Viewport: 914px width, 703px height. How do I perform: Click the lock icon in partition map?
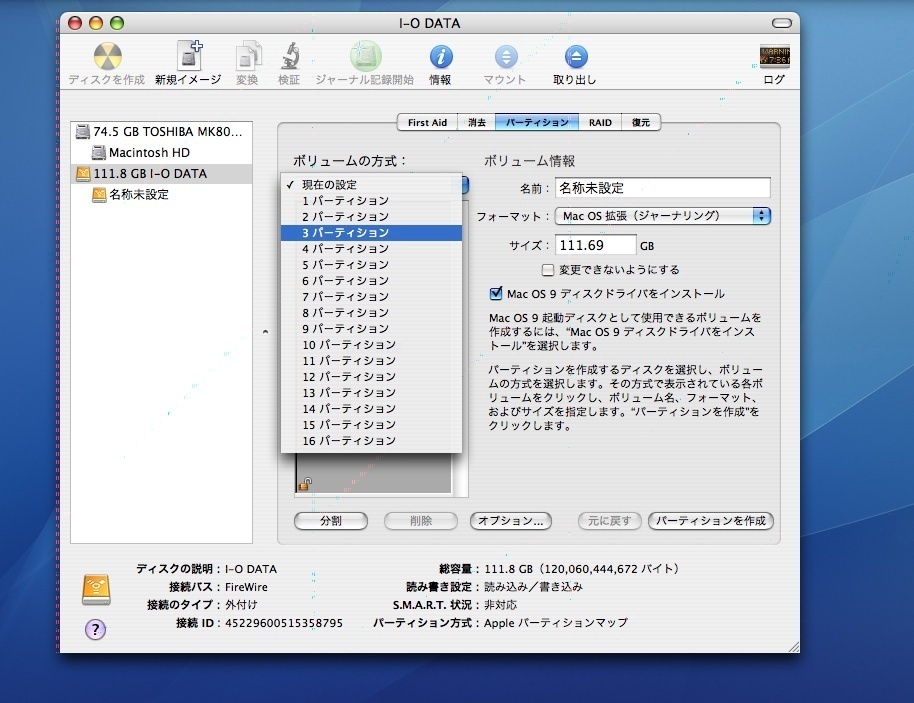305,484
